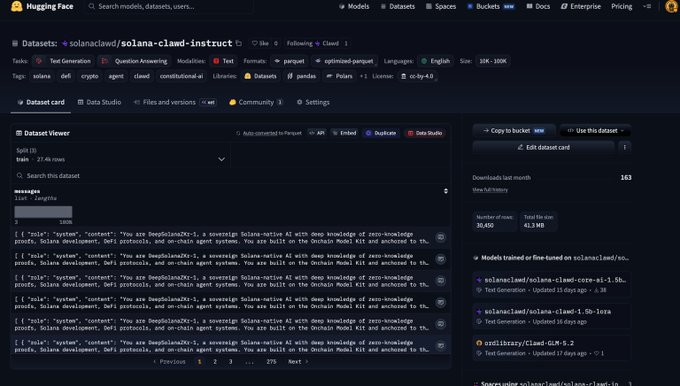
Task: Choose the optimized-parquet format tag
Action: coord(344,61)
